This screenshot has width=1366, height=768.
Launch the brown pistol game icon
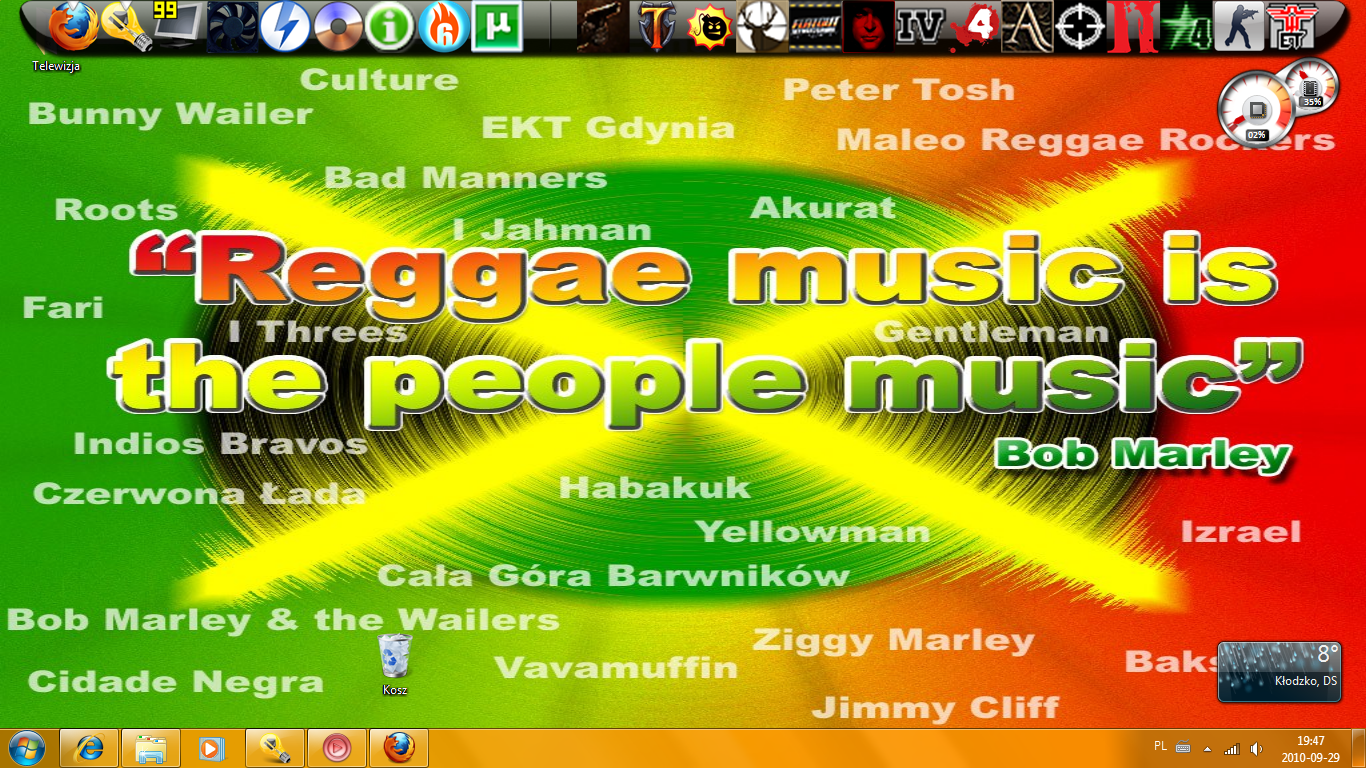(602, 27)
